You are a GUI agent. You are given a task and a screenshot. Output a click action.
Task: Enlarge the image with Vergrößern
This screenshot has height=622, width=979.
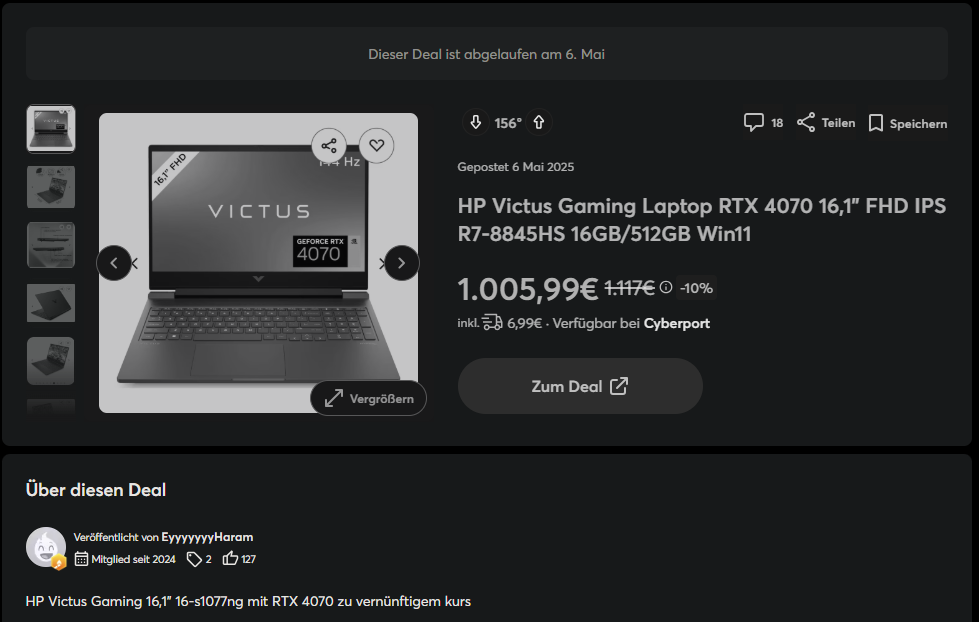tap(368, 398)
